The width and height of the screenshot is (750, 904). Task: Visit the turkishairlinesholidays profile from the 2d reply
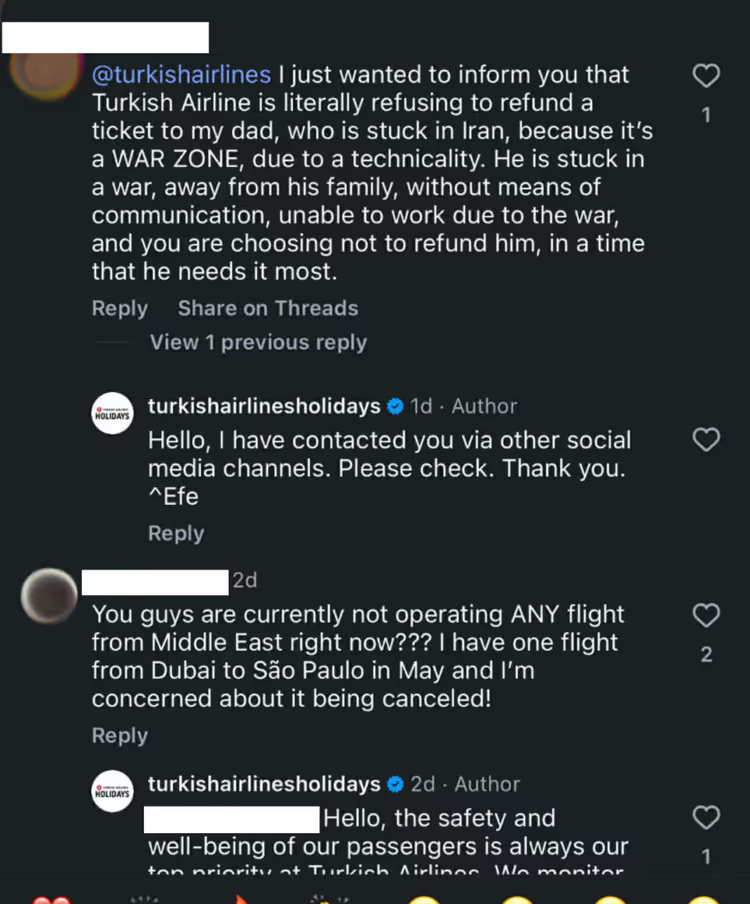pyautogui.click(x=264, y=784)
